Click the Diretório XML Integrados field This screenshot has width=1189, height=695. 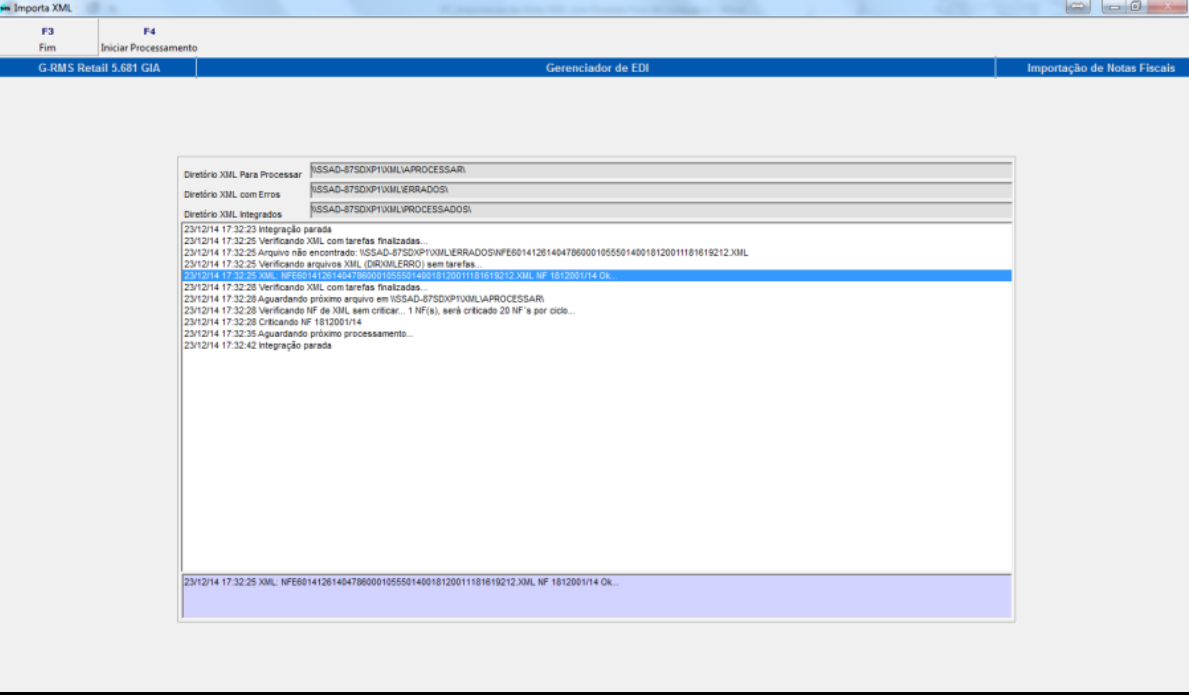click(x=660, y=210)
